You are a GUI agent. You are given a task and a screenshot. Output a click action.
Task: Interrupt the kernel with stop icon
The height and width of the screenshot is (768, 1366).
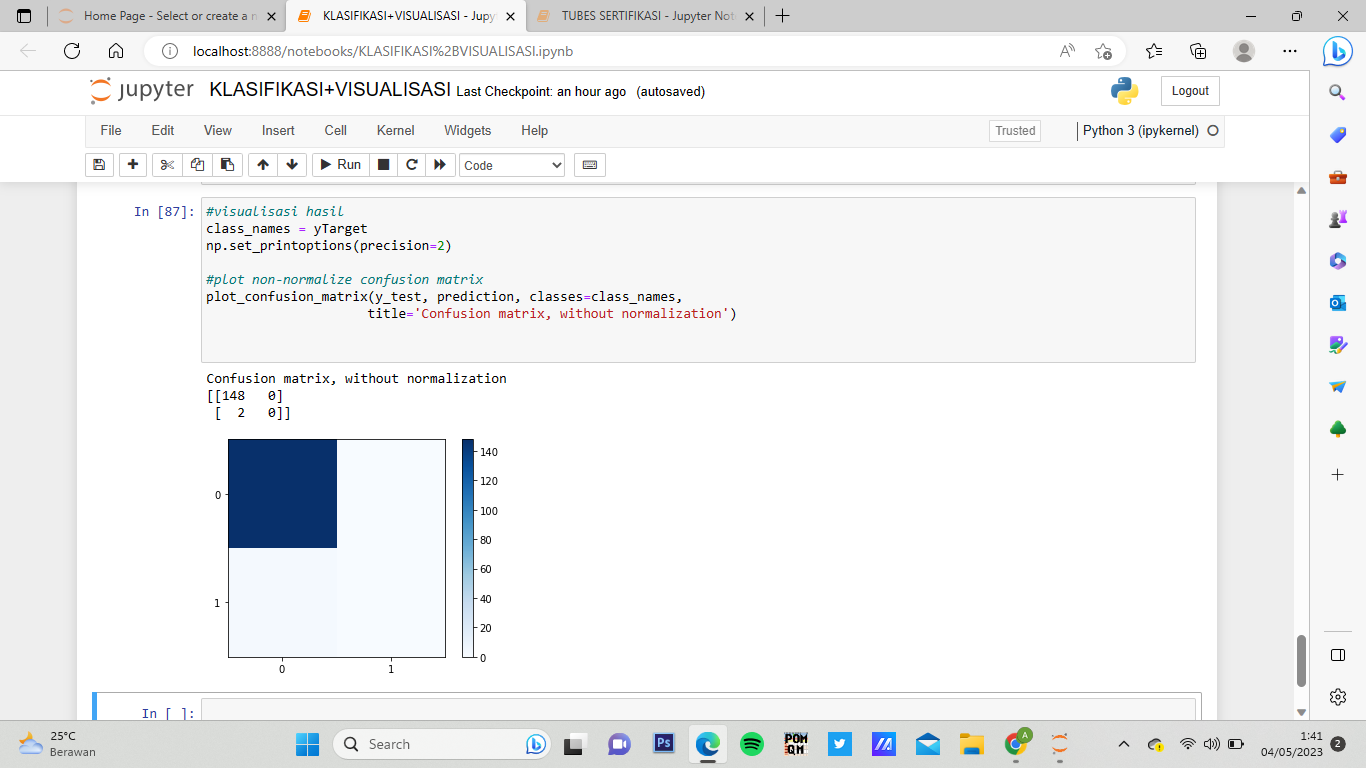[x=383, y=165]
